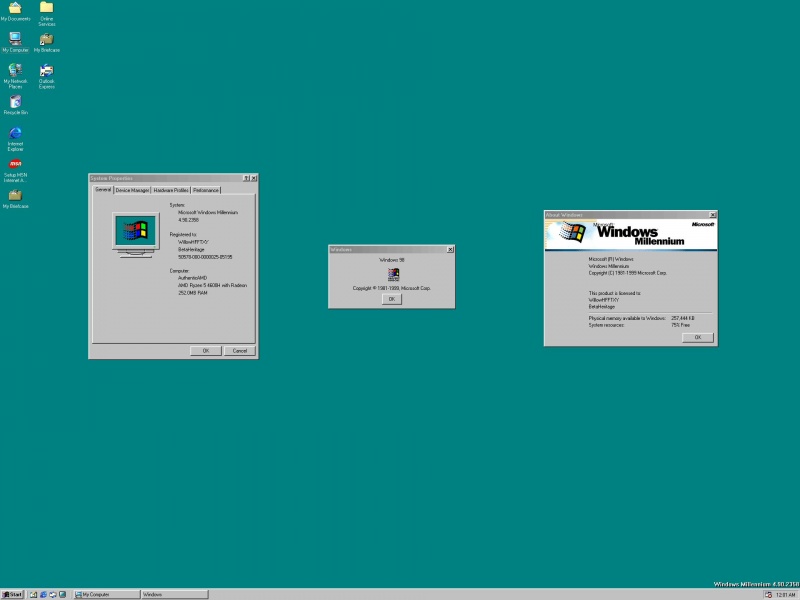The image size is (800, 600).
Task: Click Cancel in the System Properties dialog
Action: point(240,351)
